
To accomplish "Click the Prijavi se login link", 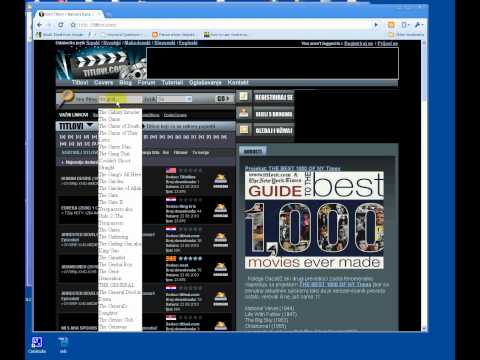I will pos(388,43).
